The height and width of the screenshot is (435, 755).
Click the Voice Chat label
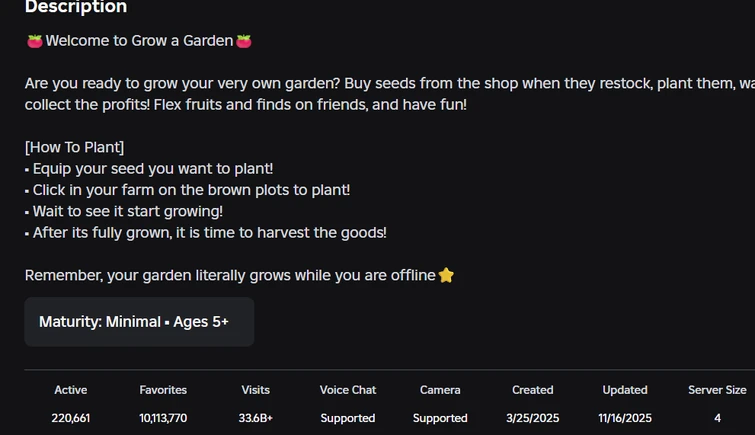348,390
